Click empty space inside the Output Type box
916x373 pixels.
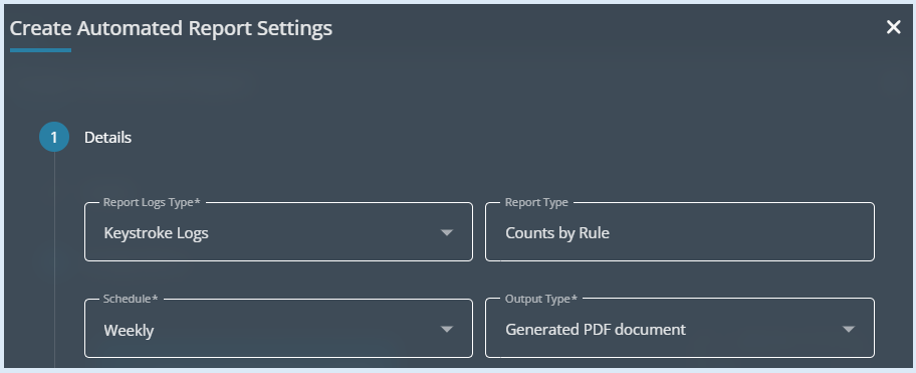click(x=759, y=329)
